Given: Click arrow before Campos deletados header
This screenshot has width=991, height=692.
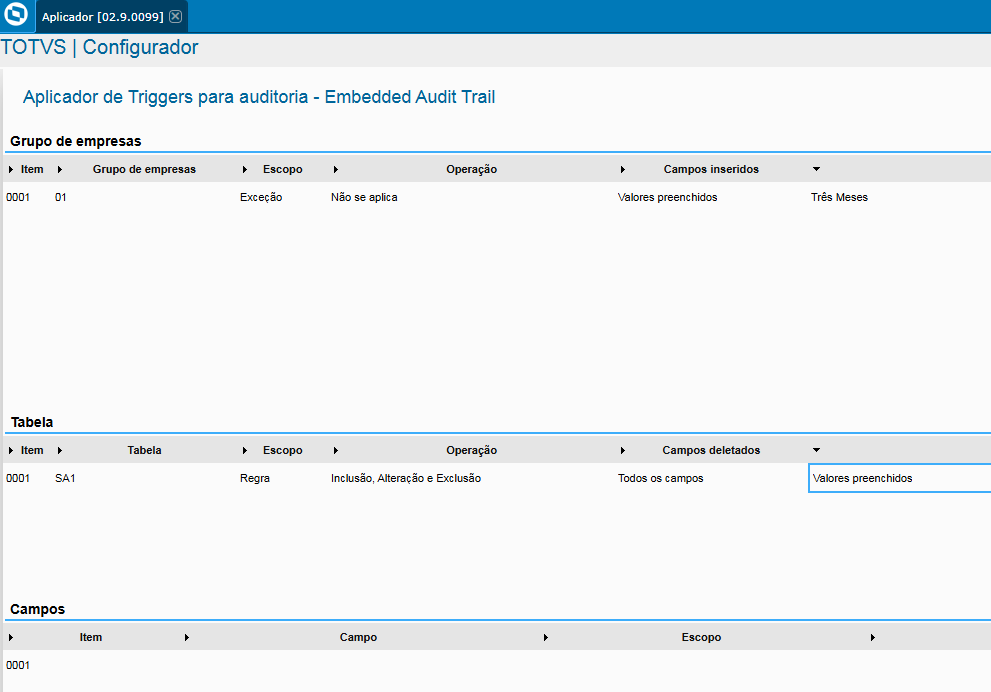Looking at the screenshot, I should 623,451.
